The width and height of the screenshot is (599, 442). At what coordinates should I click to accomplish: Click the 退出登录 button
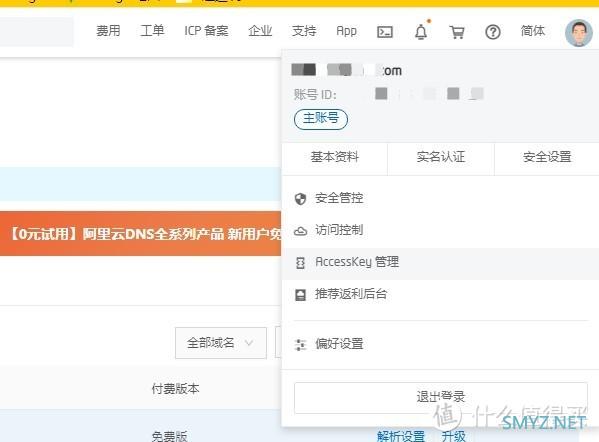440,397
